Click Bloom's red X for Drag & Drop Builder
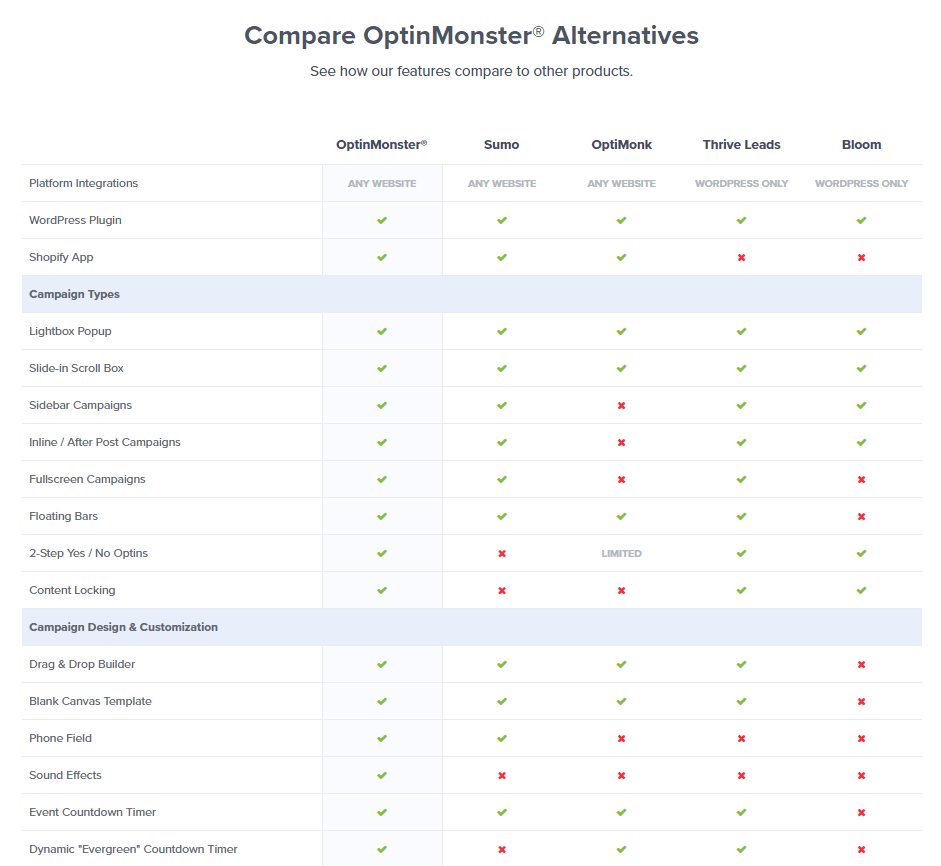Viewport: 941px width, 866px height. tap(861, 665)
